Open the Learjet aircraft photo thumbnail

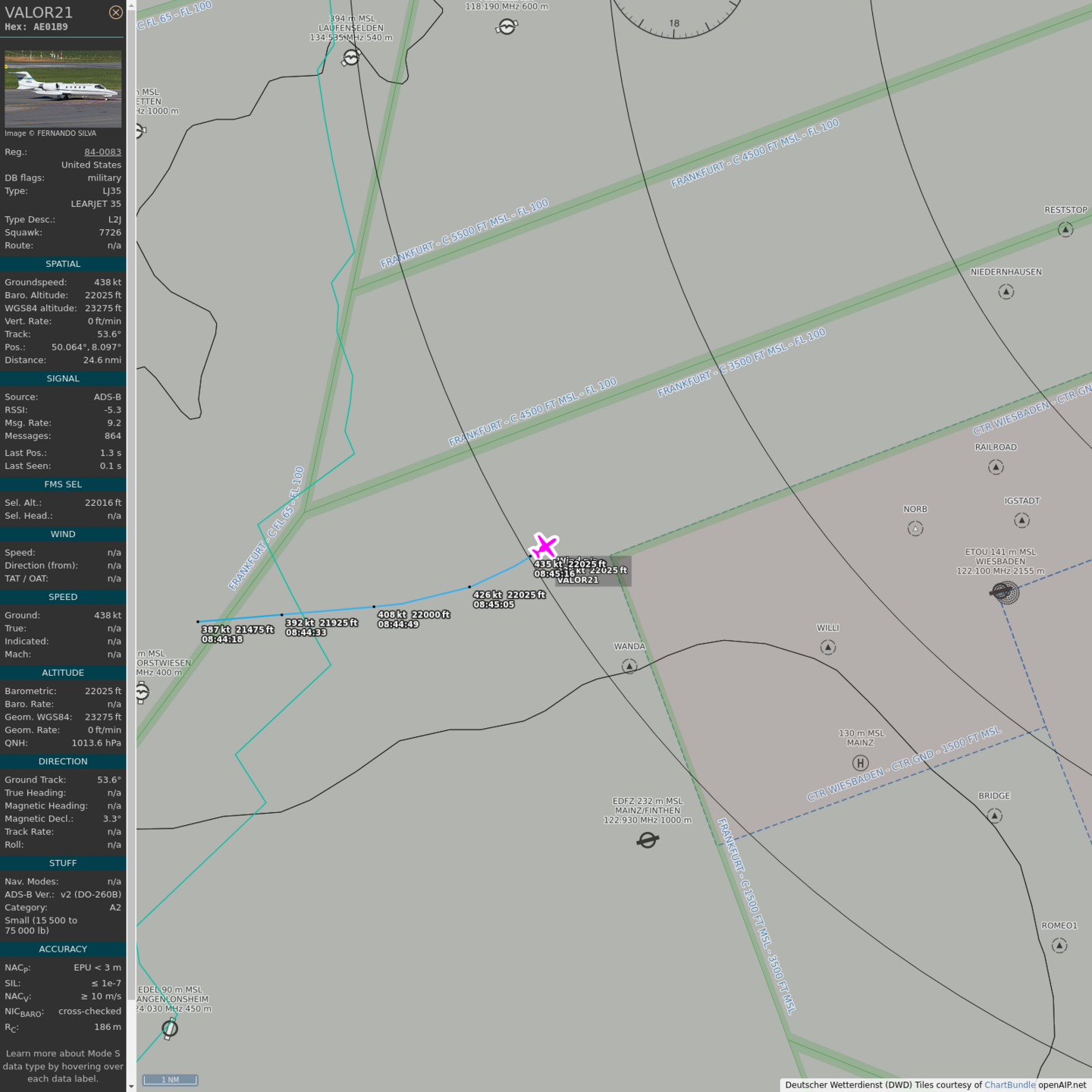coord(63,89)
